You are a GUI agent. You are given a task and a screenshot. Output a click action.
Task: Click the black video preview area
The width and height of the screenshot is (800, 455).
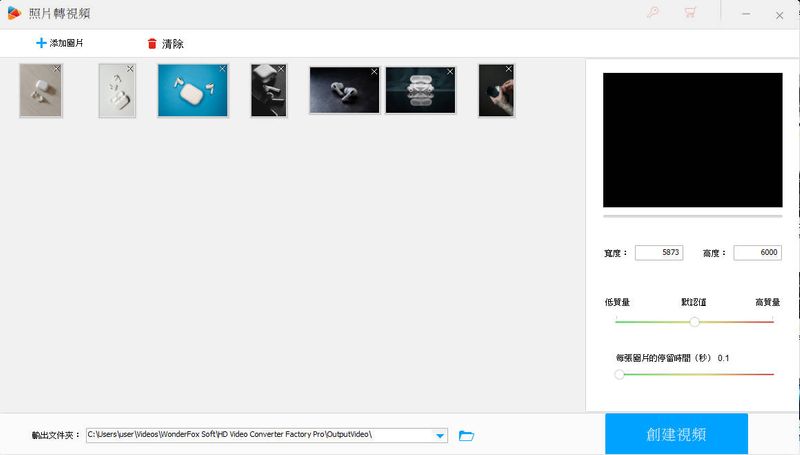pos(692,140)
